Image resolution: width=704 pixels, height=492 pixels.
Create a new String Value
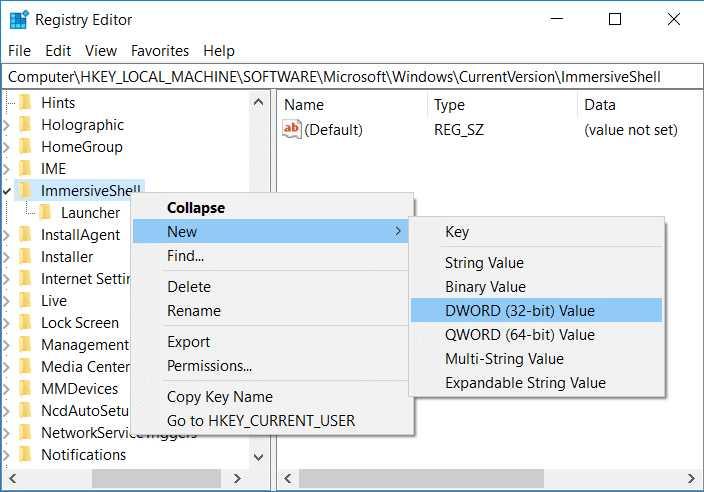(x=484, y=263)
